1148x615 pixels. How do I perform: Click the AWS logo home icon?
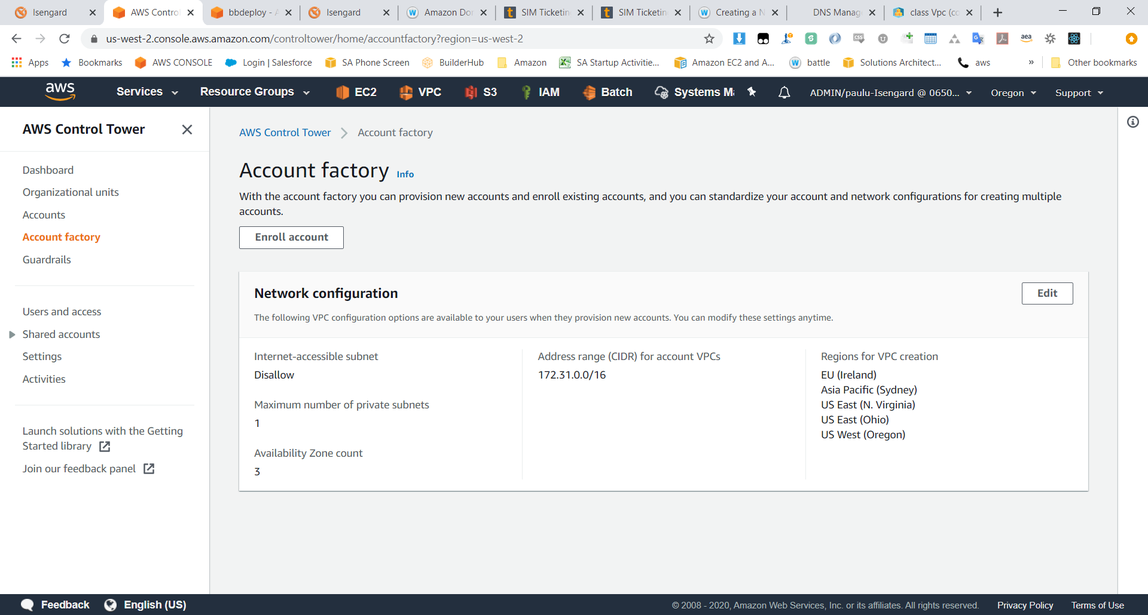[59, 92]
